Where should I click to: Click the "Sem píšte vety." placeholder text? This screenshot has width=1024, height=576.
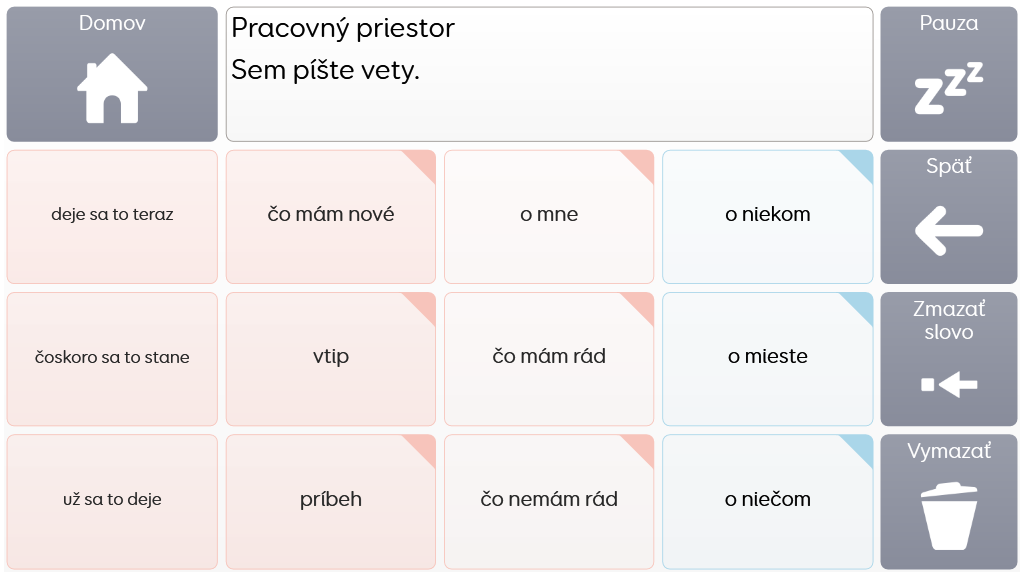tap(325, 71)
